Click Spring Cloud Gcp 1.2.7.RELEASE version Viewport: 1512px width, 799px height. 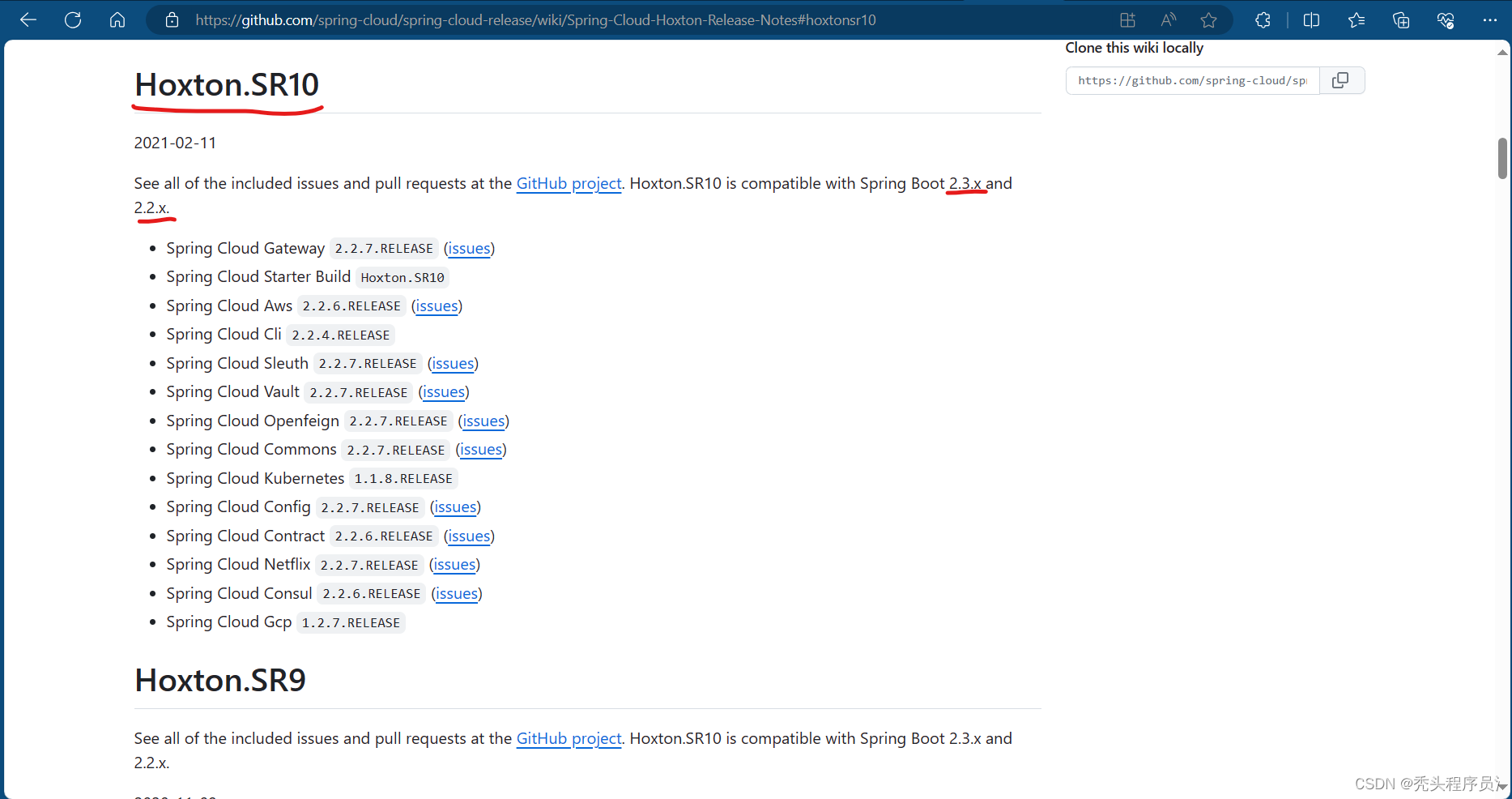(x=351, y=623)
